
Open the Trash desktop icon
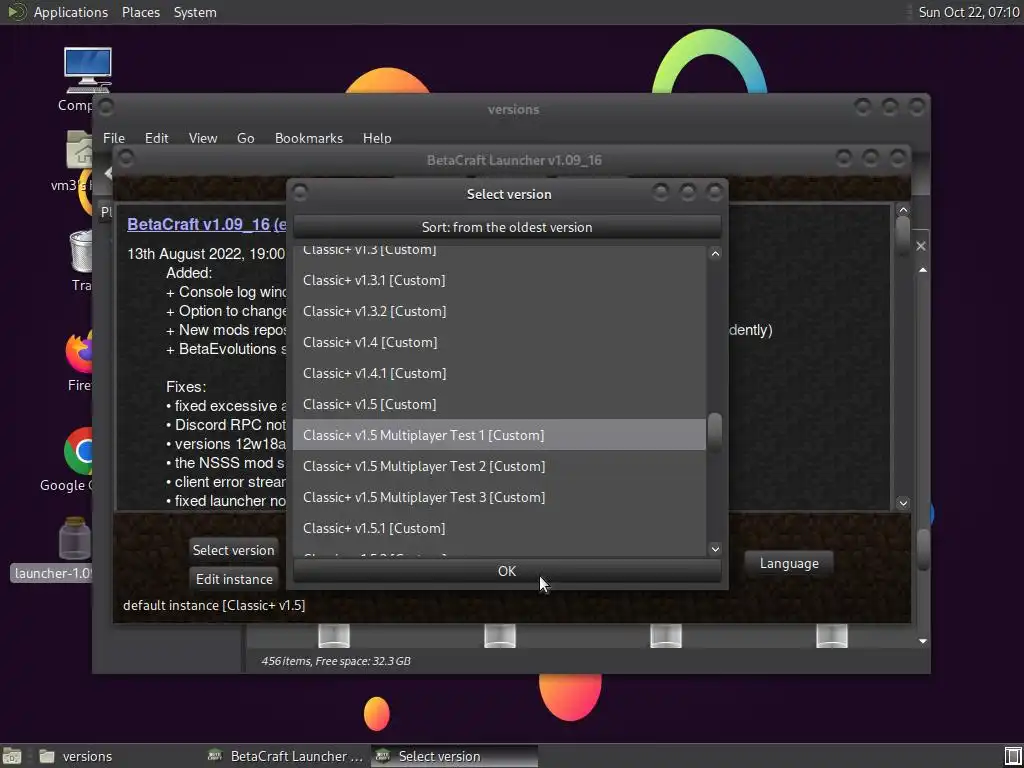[x=81, y=251]
